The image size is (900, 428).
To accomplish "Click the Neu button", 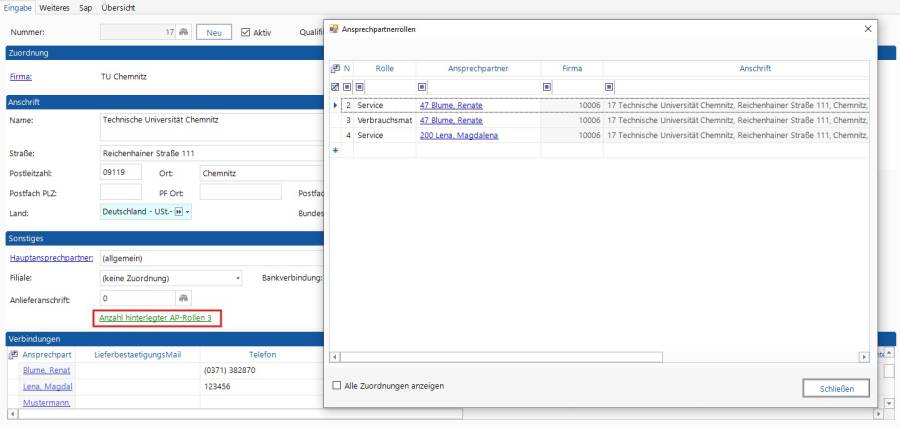I will 213,32.
